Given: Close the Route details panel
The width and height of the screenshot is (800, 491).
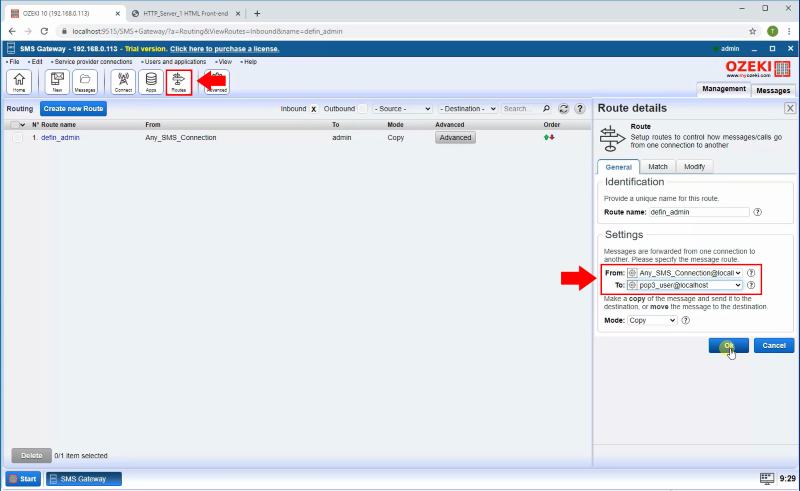Looking at the screenshot, I should [x=790, y=108].
